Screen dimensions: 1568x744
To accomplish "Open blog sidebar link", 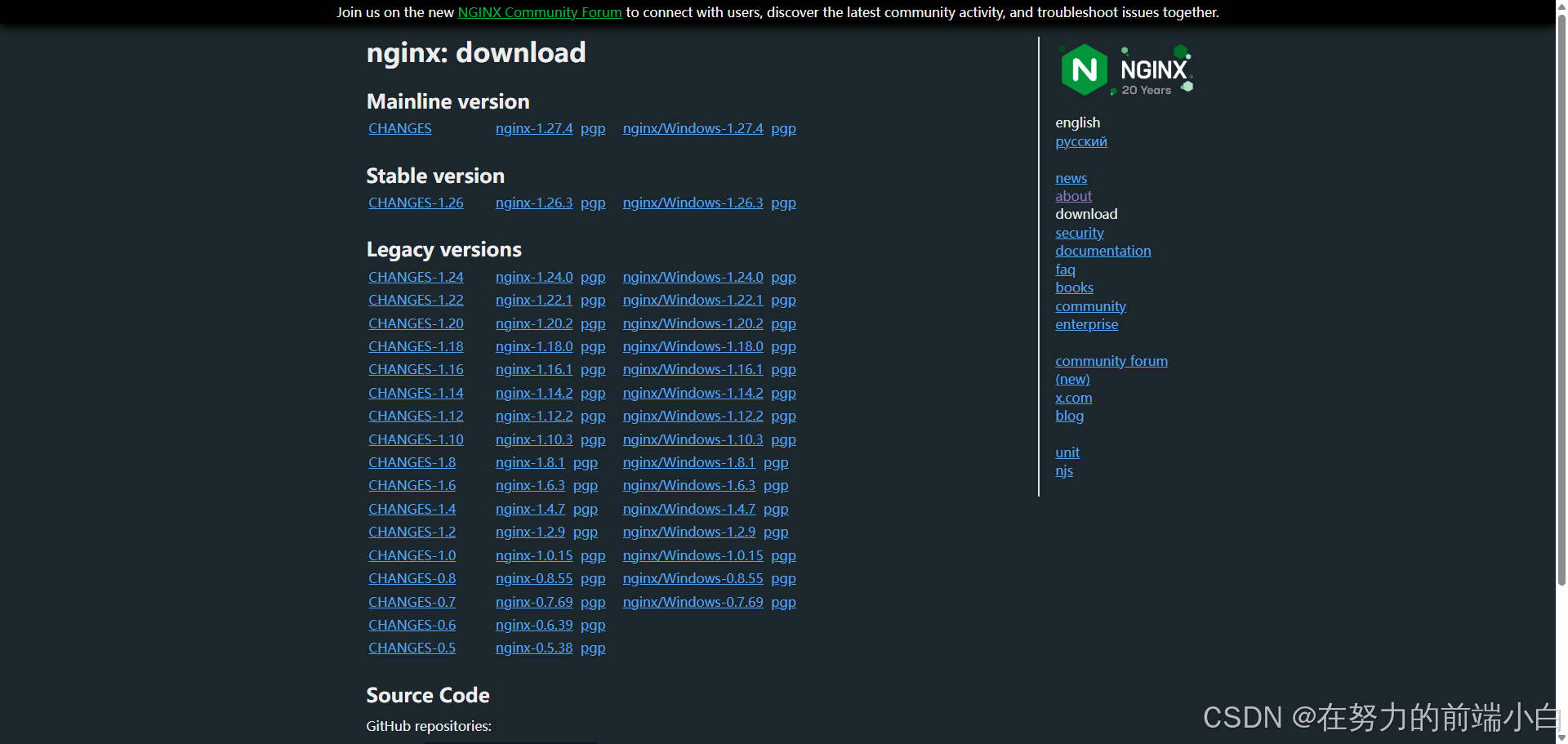I will click(x=1069, y=416).
